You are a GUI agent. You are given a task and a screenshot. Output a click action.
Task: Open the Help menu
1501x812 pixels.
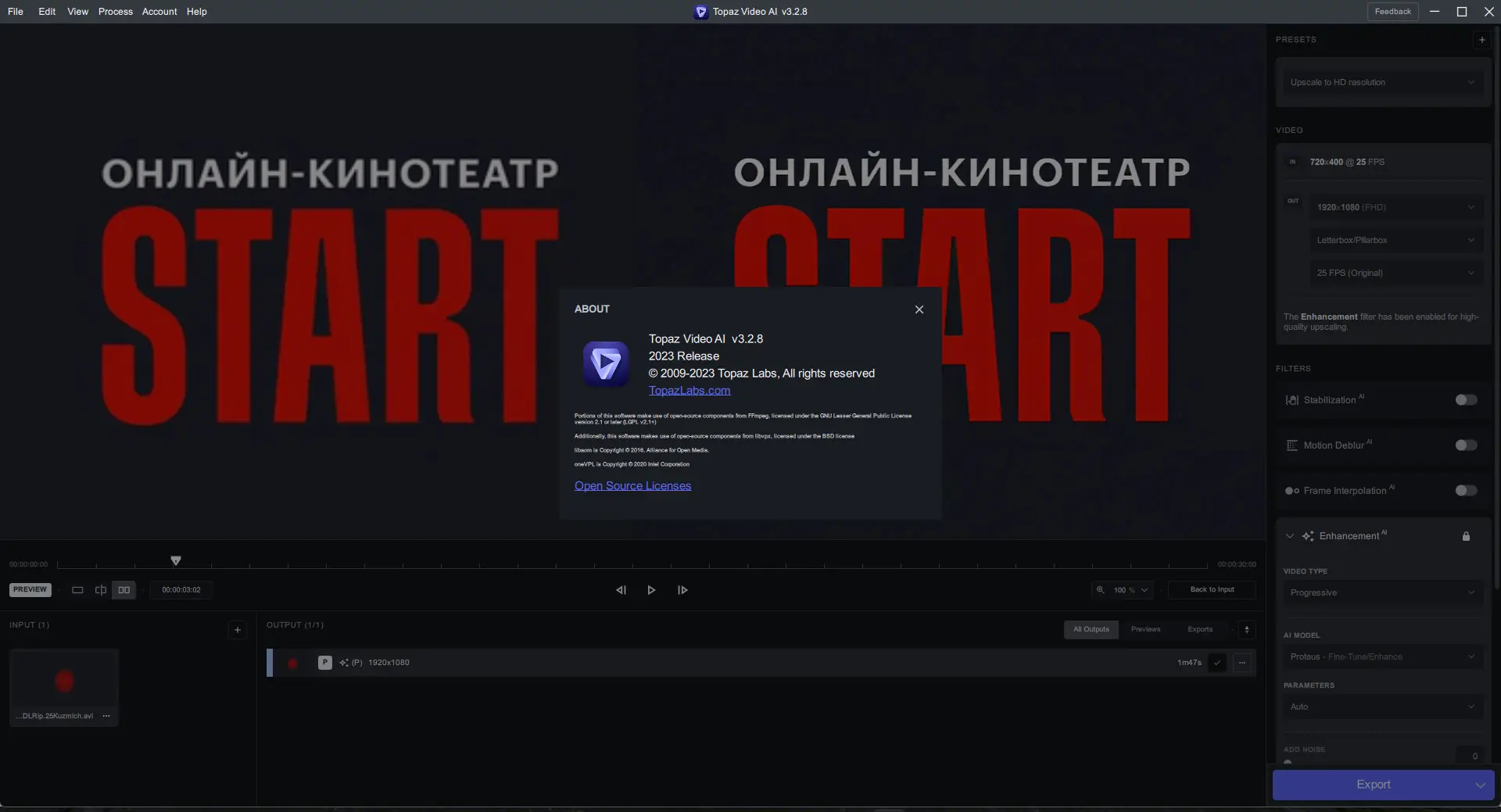coord(197,12)
